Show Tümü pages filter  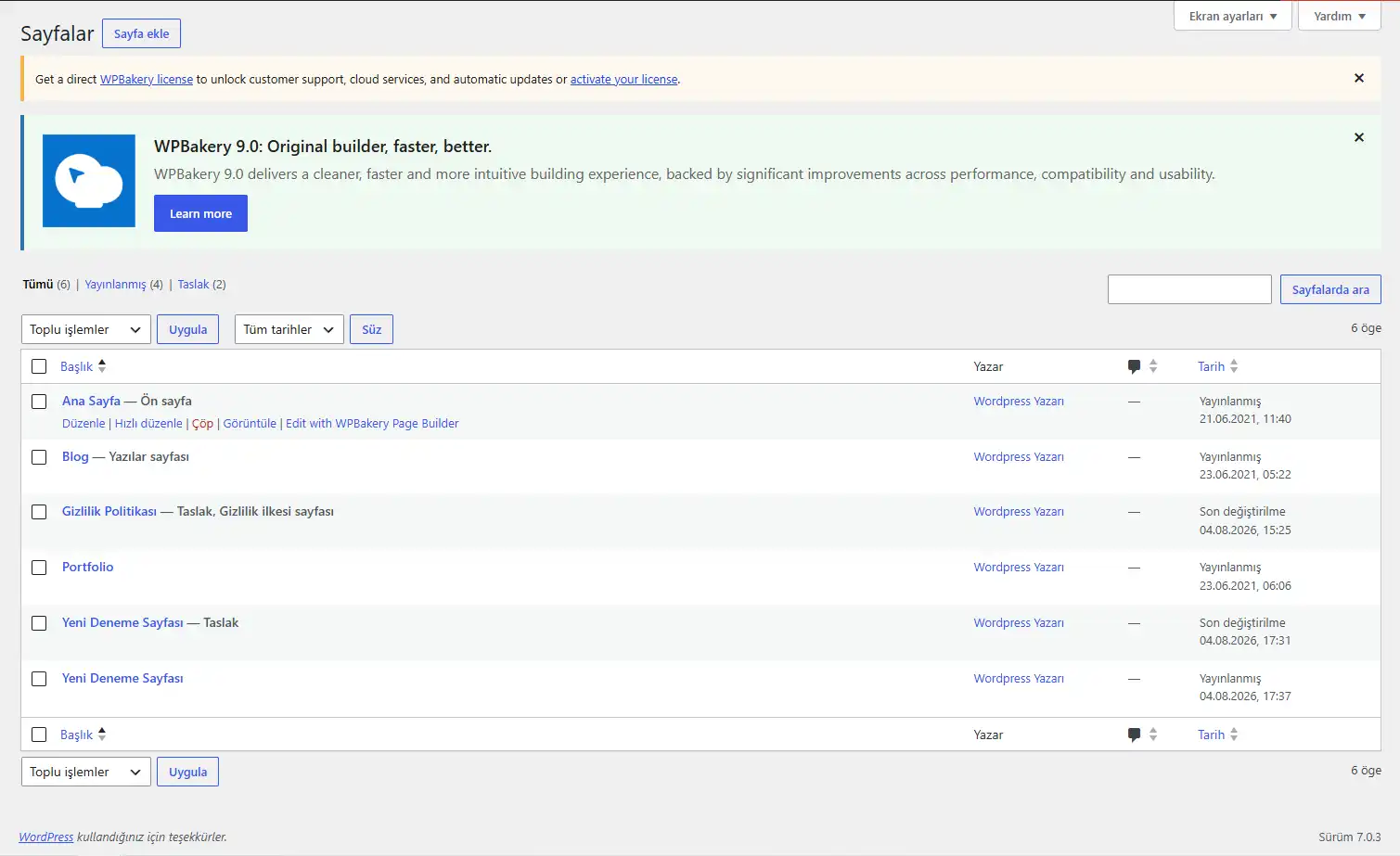38,285
